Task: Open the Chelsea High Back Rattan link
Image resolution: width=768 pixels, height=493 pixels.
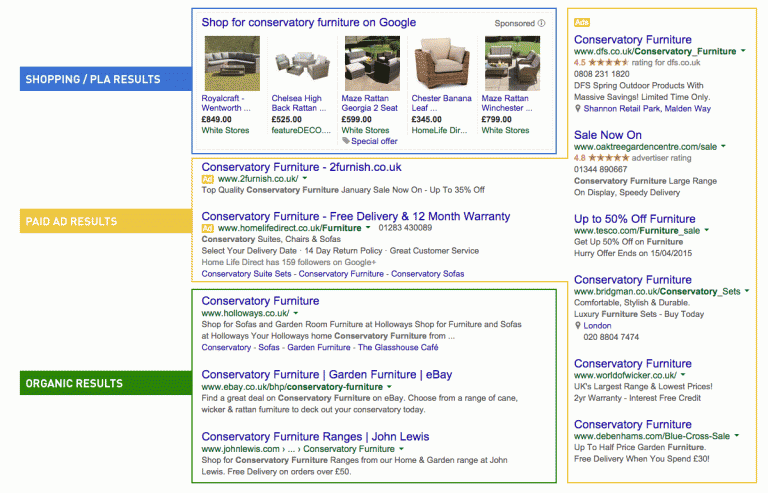Action: 299,103
